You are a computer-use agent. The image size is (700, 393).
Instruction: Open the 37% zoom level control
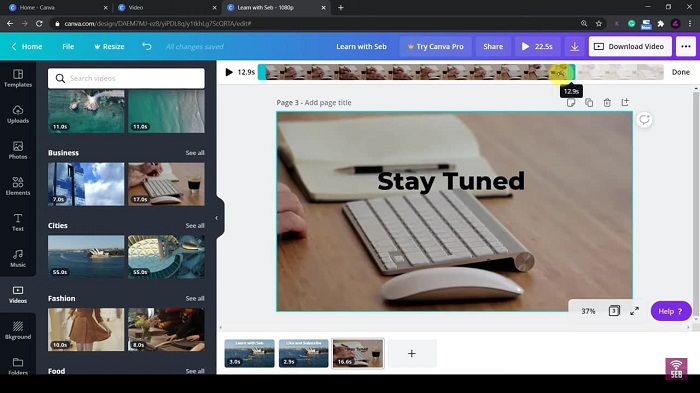pyautogui.click(x=588, y=311)
